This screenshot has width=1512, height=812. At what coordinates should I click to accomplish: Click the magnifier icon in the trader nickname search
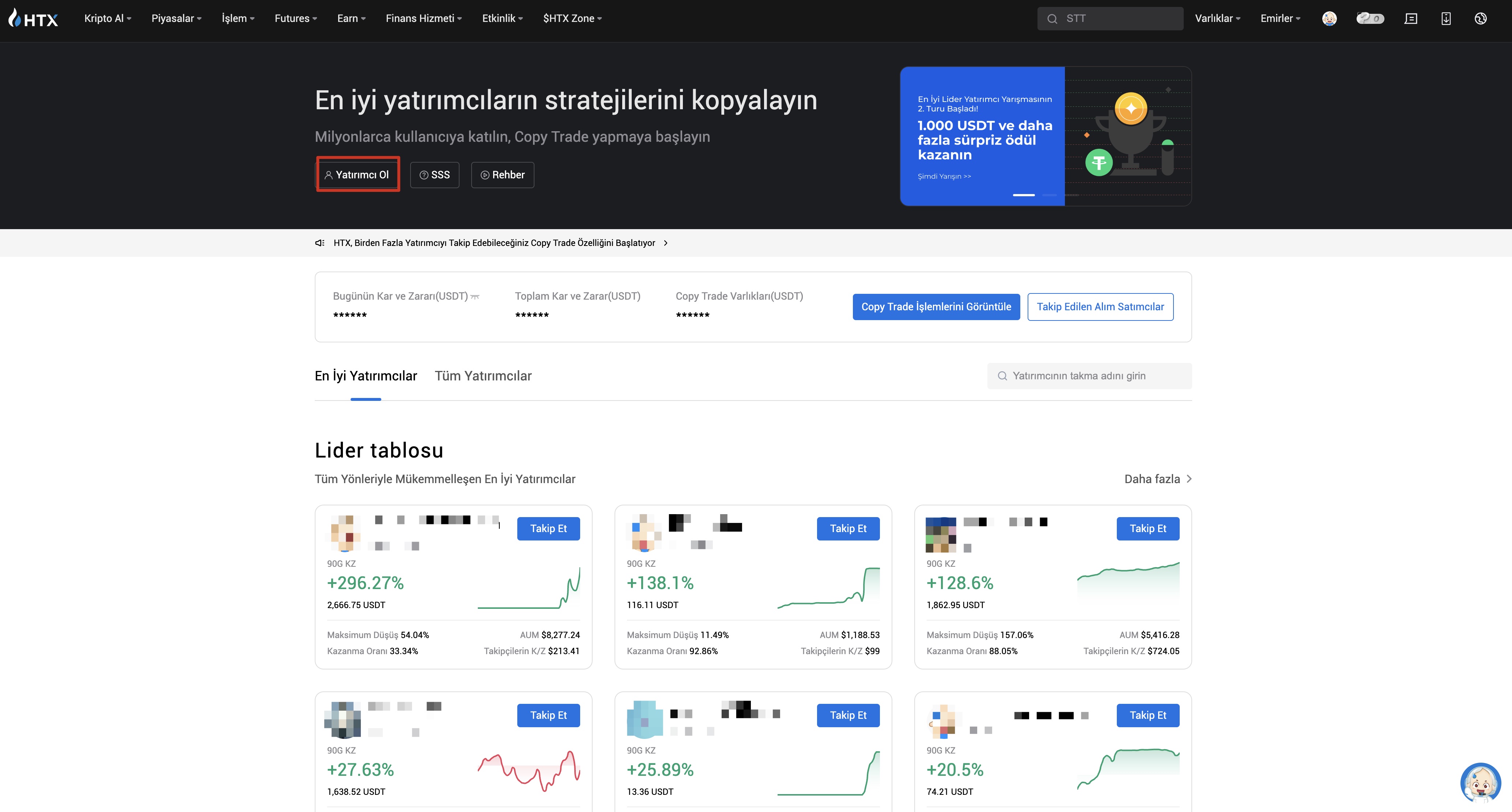click(1002, 376)
